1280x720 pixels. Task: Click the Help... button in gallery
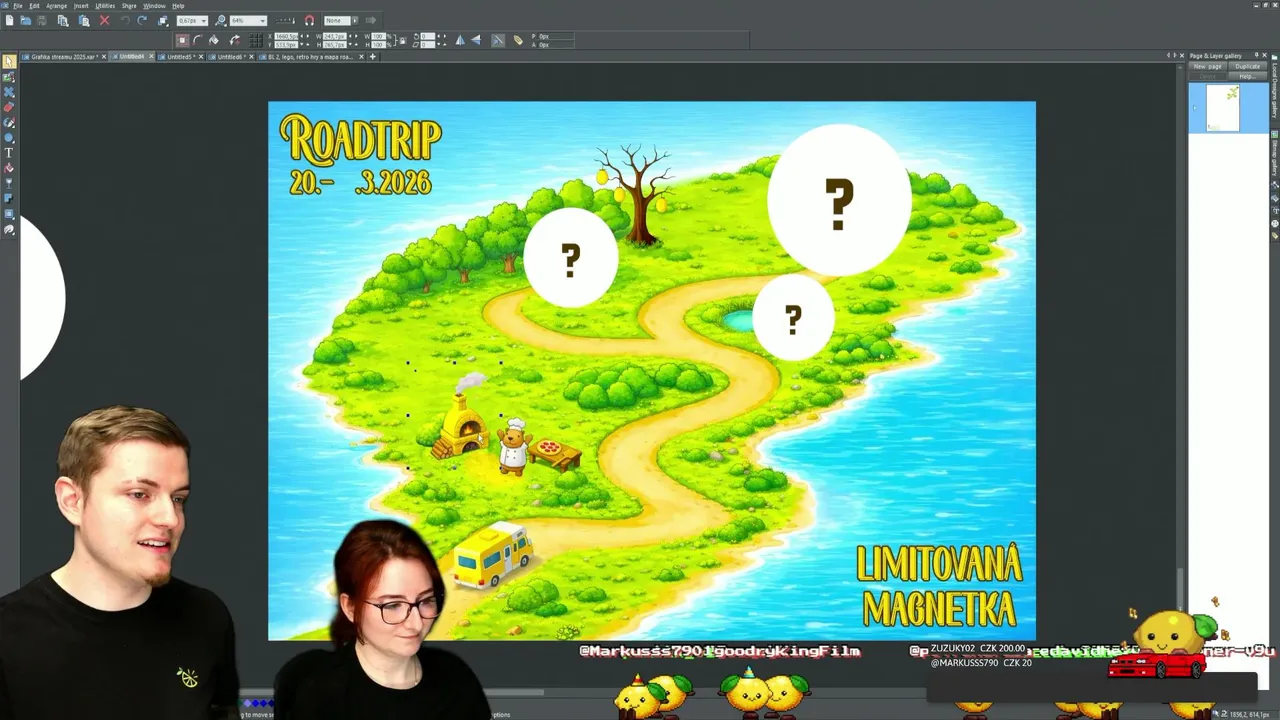coord(1247,77)
